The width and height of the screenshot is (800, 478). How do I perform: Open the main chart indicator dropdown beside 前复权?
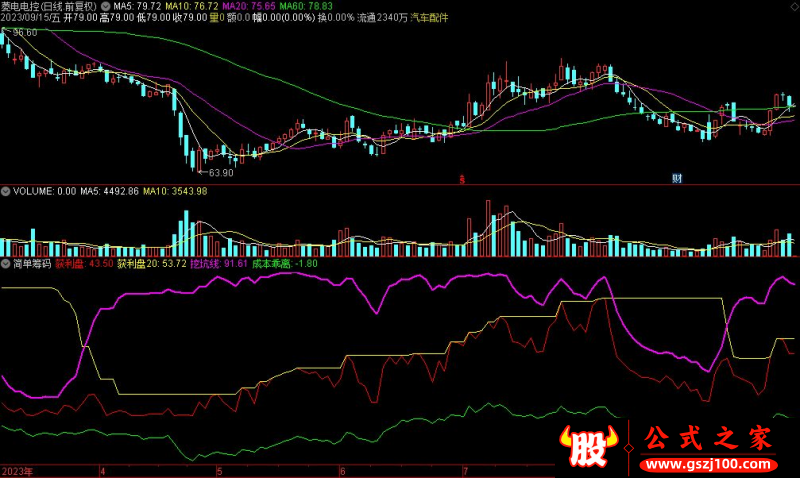coord(105,6)
